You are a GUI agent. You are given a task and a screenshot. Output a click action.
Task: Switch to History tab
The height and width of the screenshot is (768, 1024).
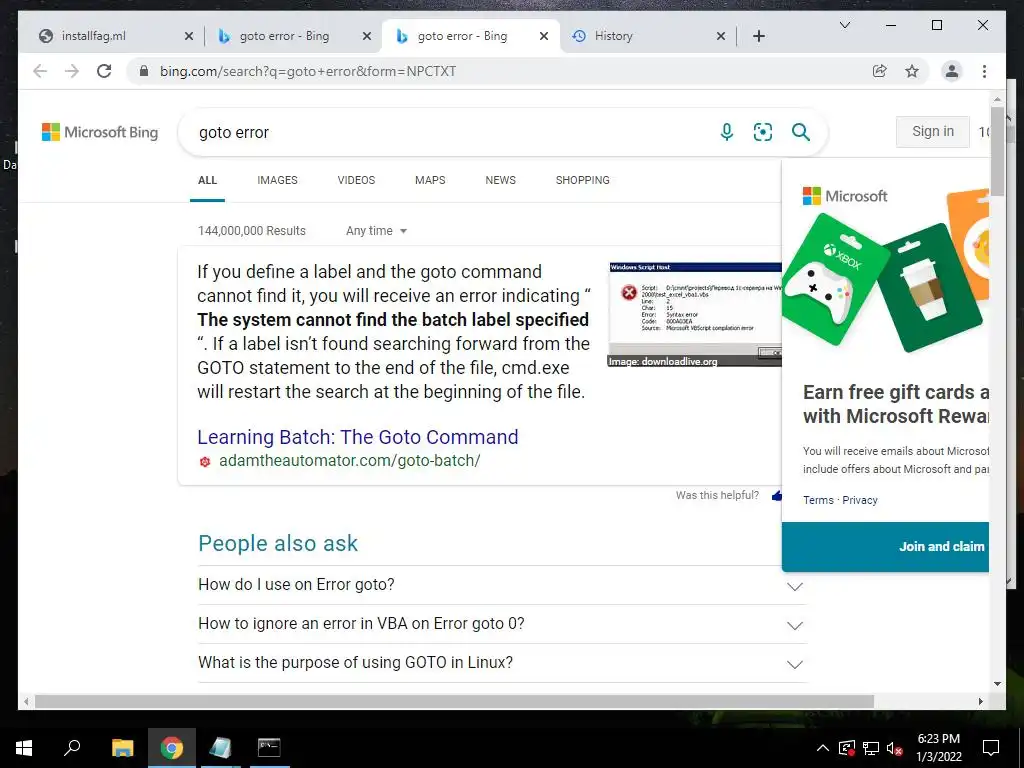pyautogui.click(x=648, y=36)
